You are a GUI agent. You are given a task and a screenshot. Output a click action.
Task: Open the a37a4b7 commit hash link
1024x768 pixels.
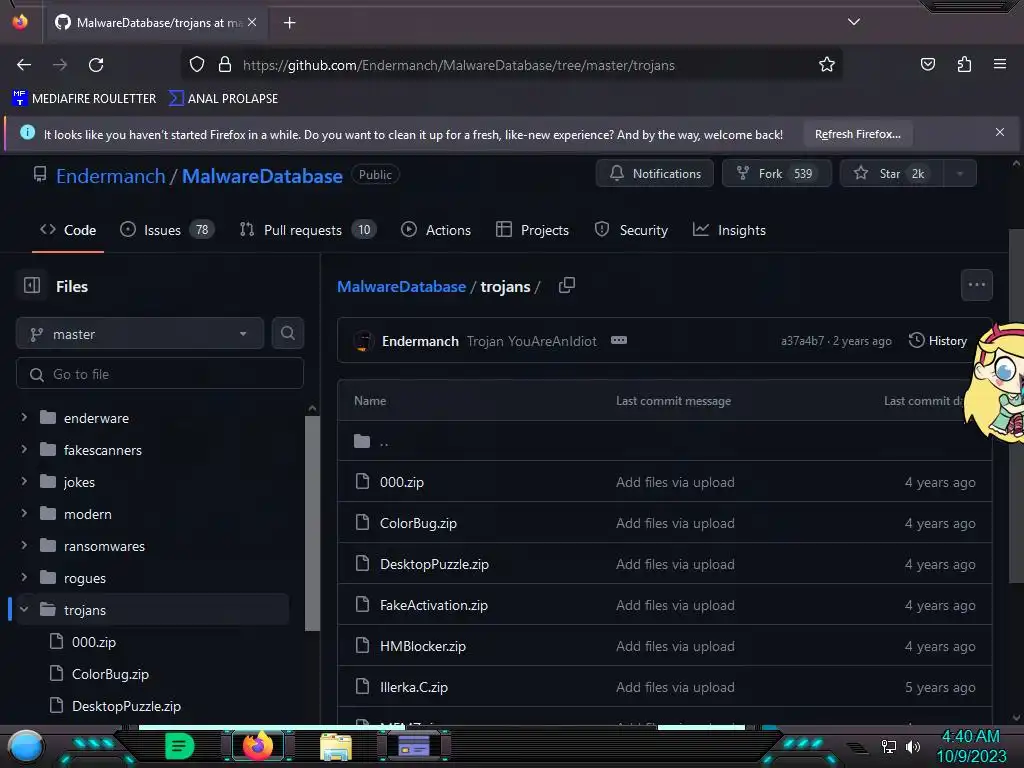803,341
